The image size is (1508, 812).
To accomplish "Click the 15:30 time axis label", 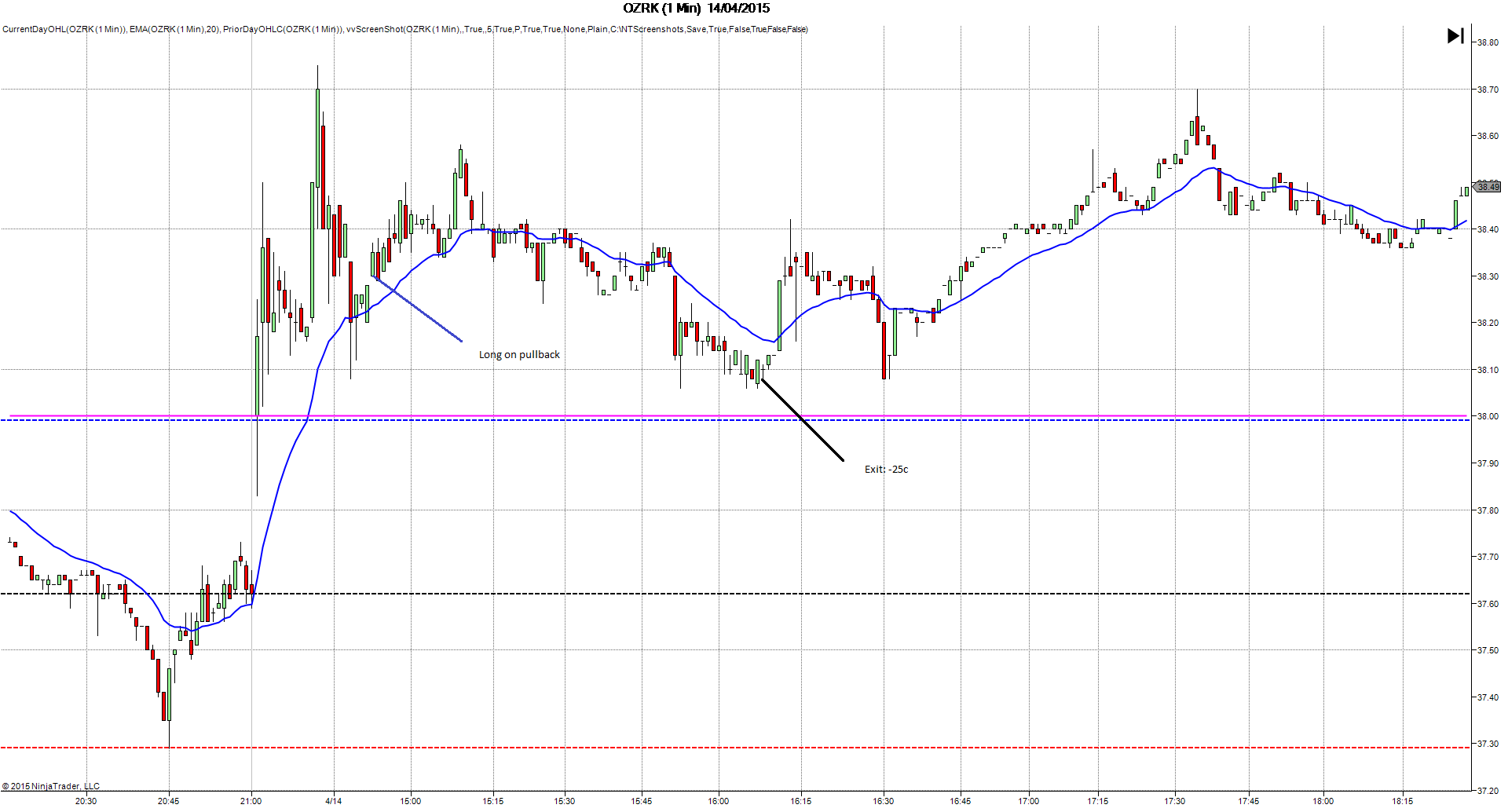I will pos(565,801).
